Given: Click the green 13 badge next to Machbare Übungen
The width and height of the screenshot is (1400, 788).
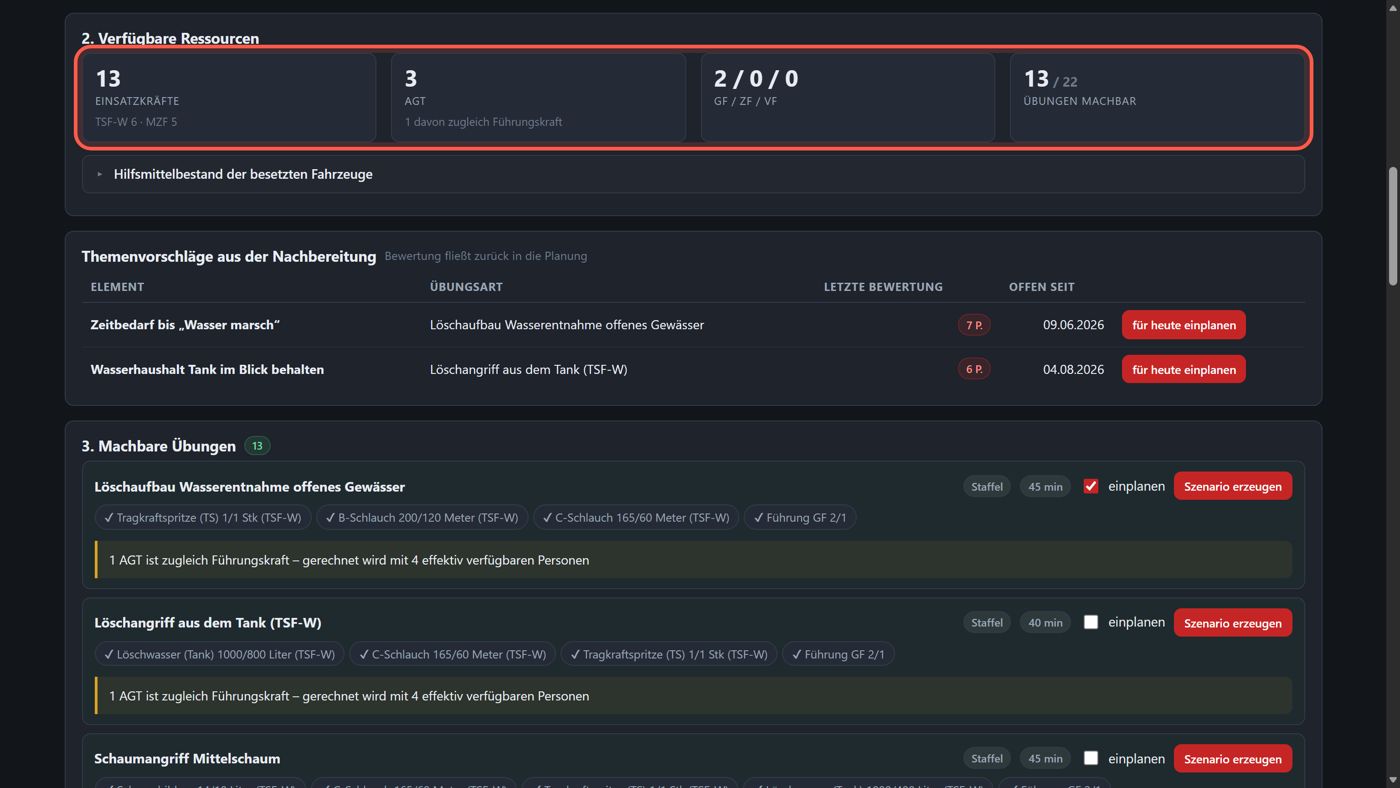Looking at the screenshot, I should point(257,446).
